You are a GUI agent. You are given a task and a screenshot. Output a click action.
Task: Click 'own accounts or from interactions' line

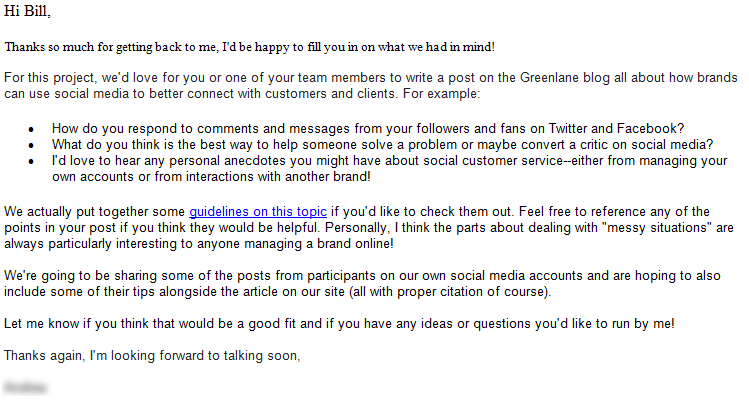click(211, 176)
